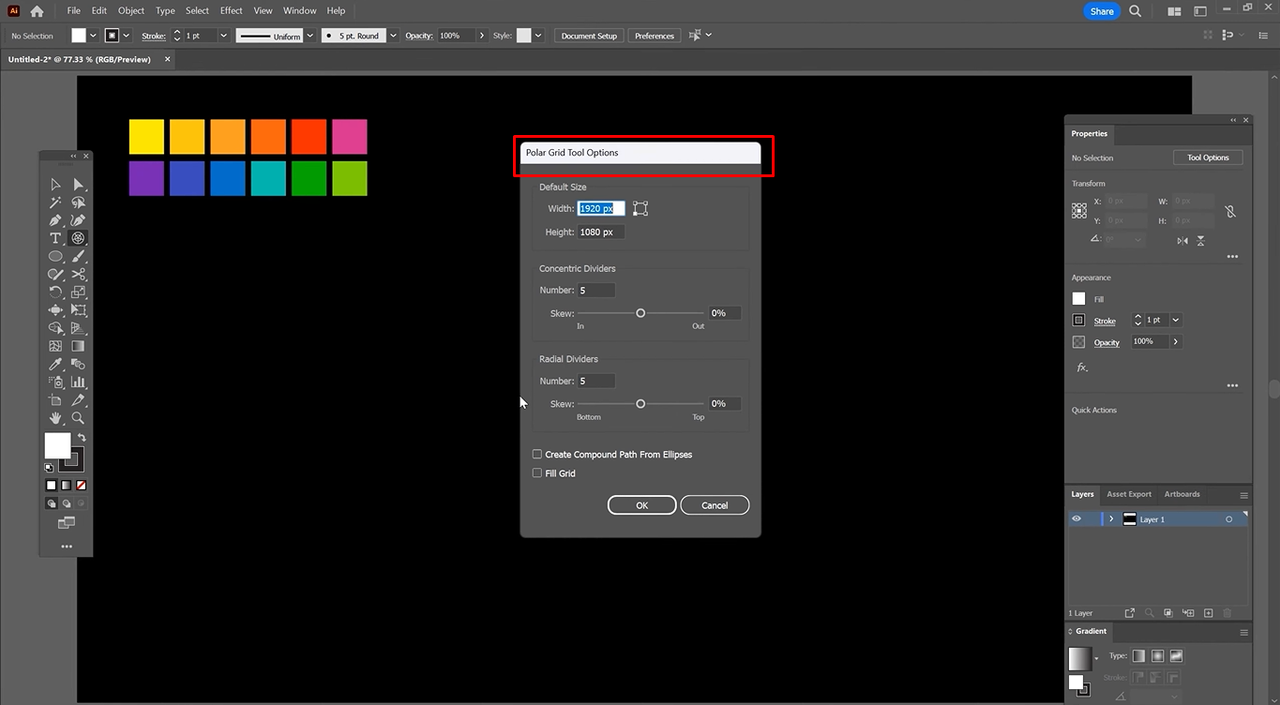The width and height of the screenshot is (1280, 705).
Task: Select the Gradient tool in toolbar
Action: coord(78,347)
